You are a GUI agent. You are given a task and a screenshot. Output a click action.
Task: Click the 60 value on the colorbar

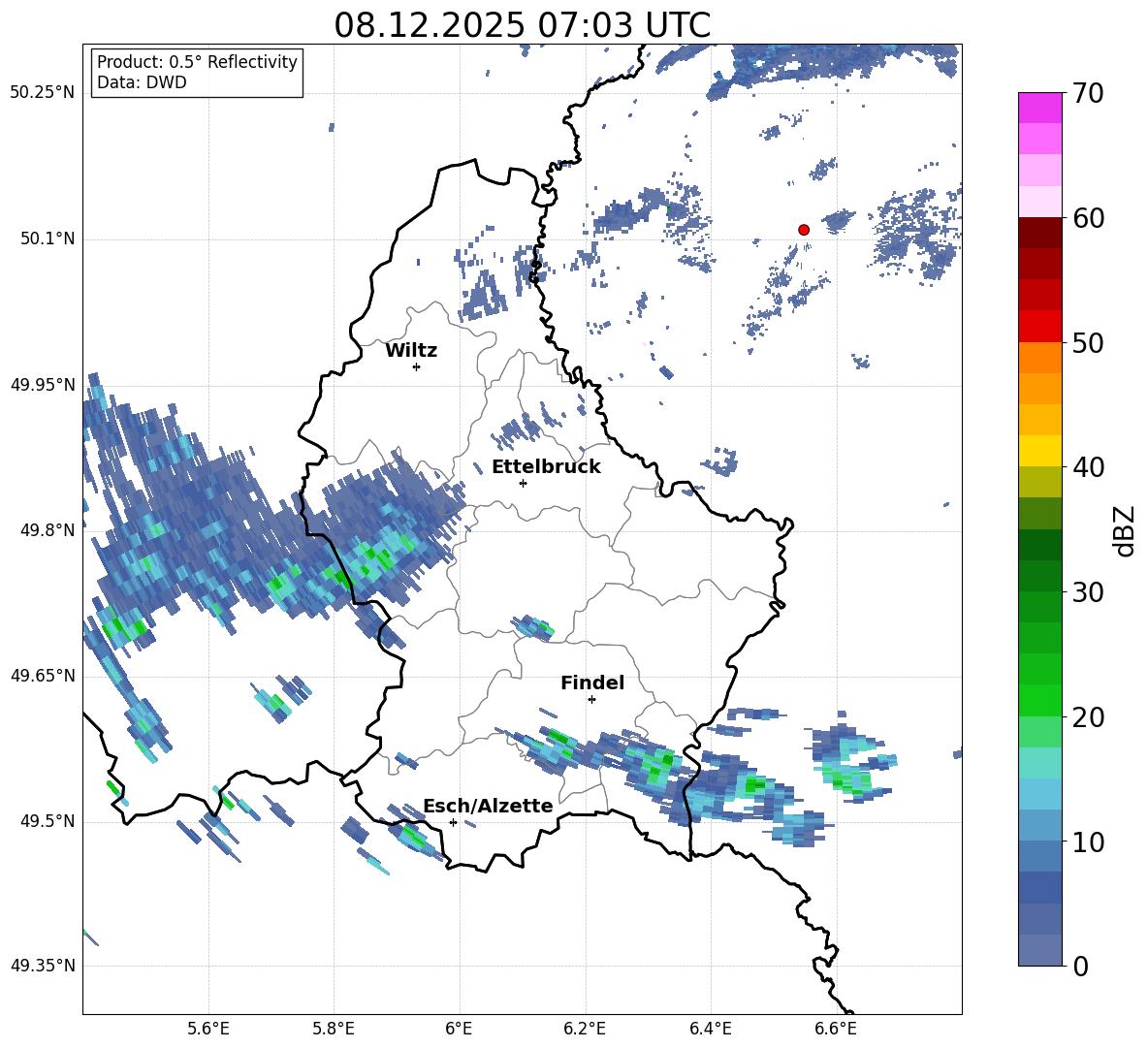(1088, 218)
